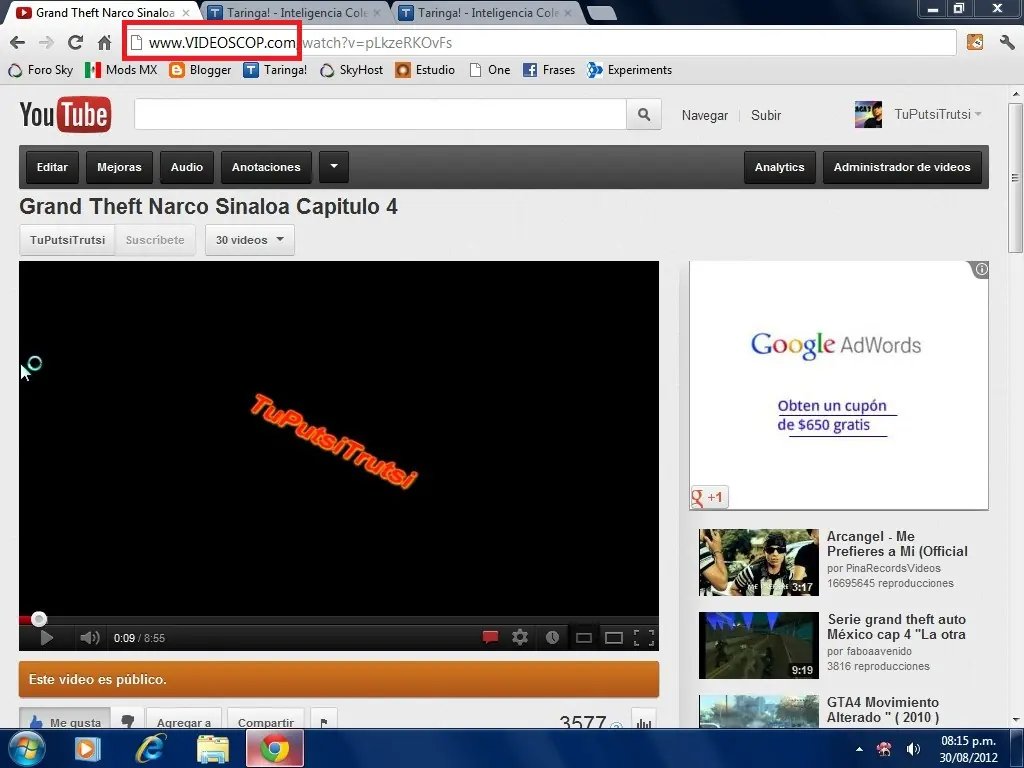This screenshot has width=1024, height=768.
Task: Click the ad info icon
Action: [981, 269]
